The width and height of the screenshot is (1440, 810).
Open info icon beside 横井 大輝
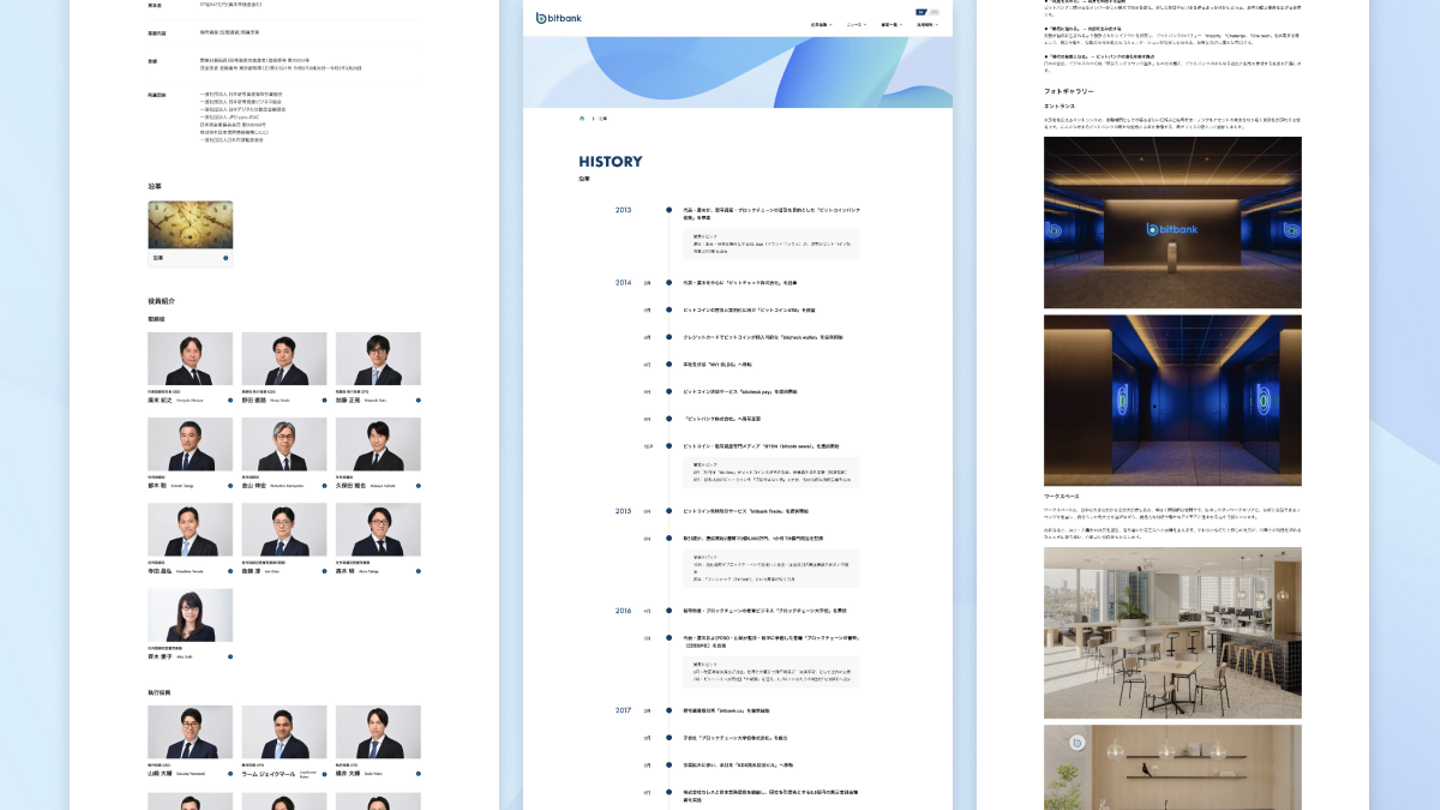[x=418, y=774]
